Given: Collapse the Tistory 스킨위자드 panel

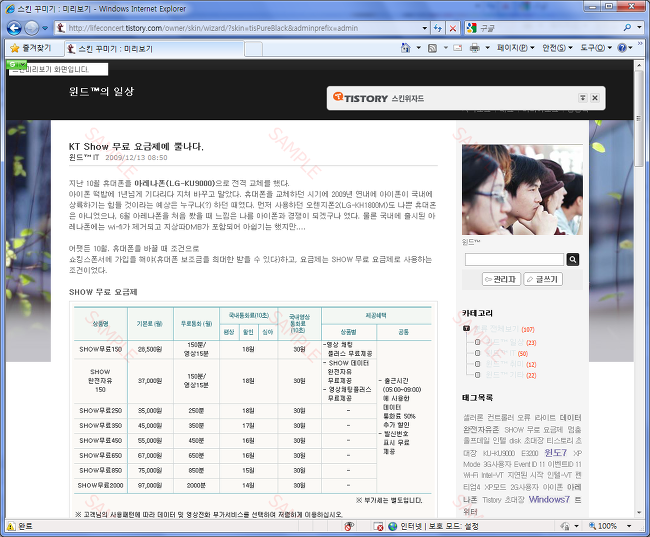Looking at the screenshot, I should click(582, 98).
